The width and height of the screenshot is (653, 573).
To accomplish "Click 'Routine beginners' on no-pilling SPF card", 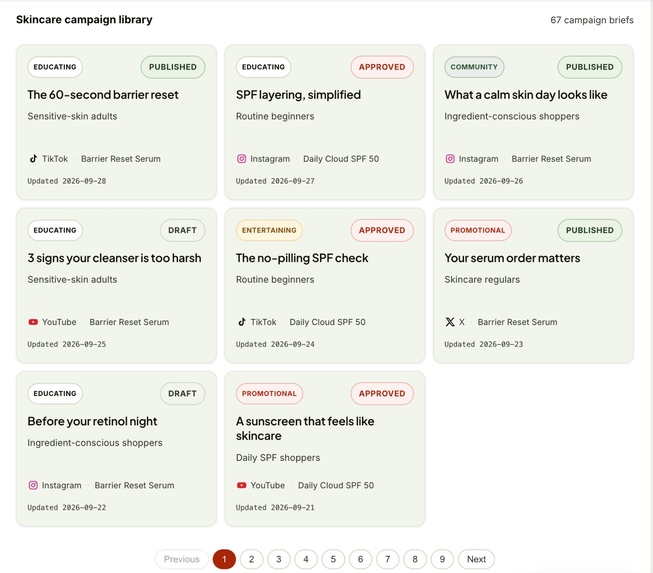I will click(x=275, y=279).
